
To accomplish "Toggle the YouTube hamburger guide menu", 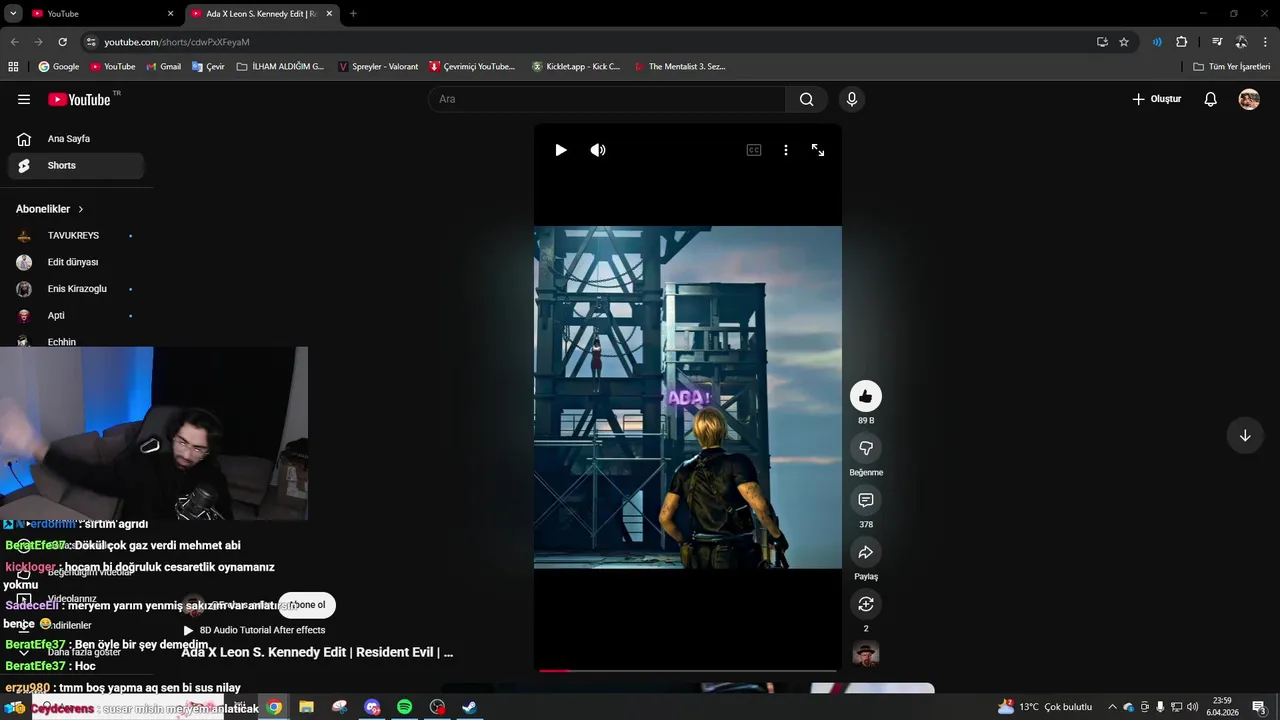I will (24, 99).
